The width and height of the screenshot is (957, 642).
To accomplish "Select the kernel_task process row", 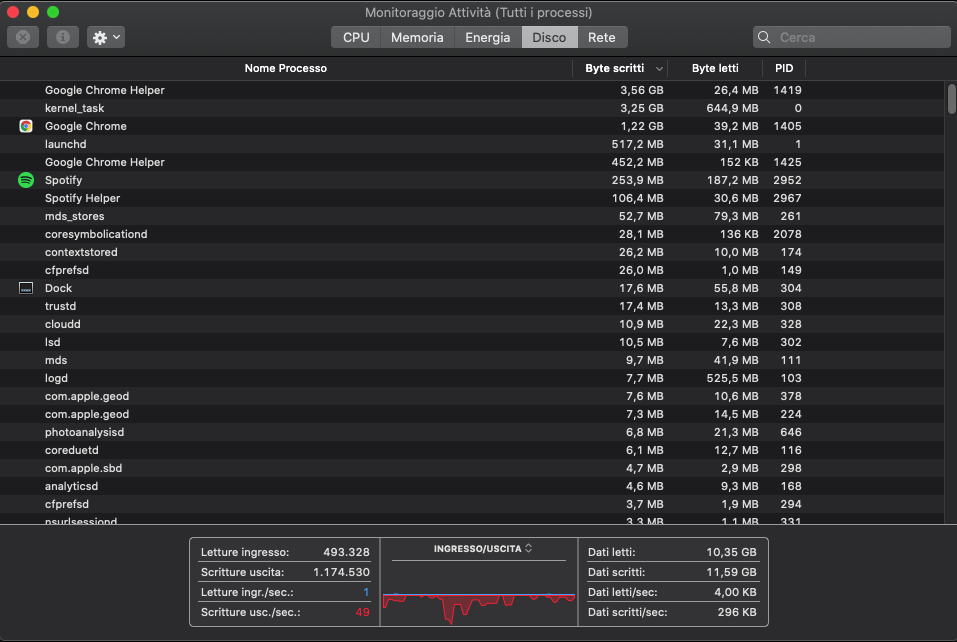I will (x=472, y=108).
